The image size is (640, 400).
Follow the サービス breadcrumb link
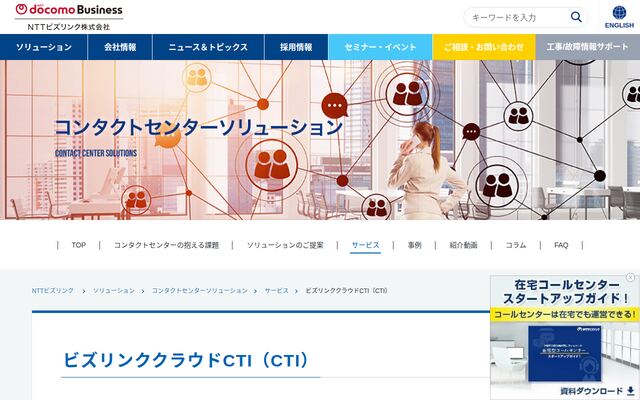point(277,291)
